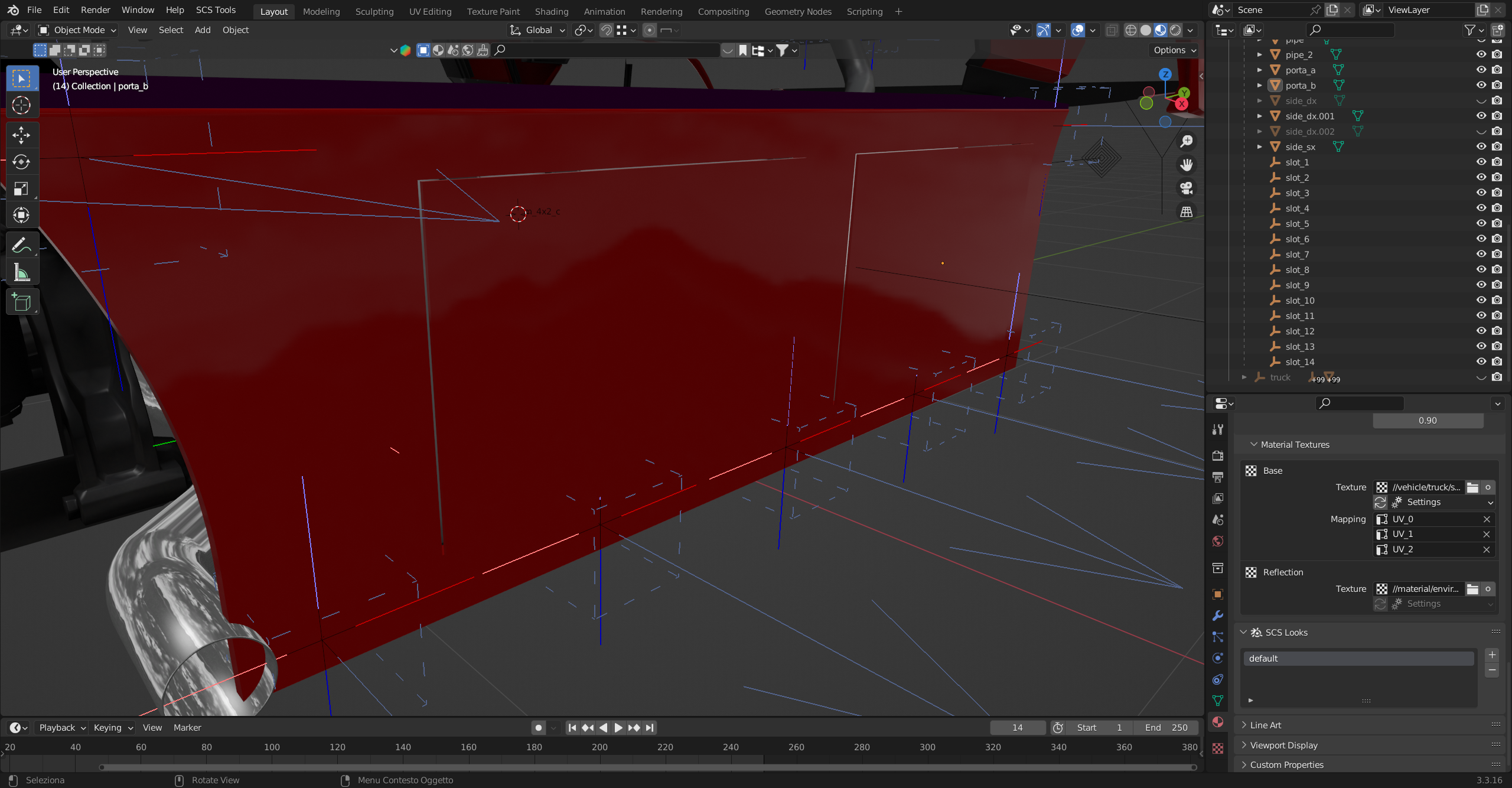Choose the Measure tool
1512x788 pixels.
tap(21, 272)
